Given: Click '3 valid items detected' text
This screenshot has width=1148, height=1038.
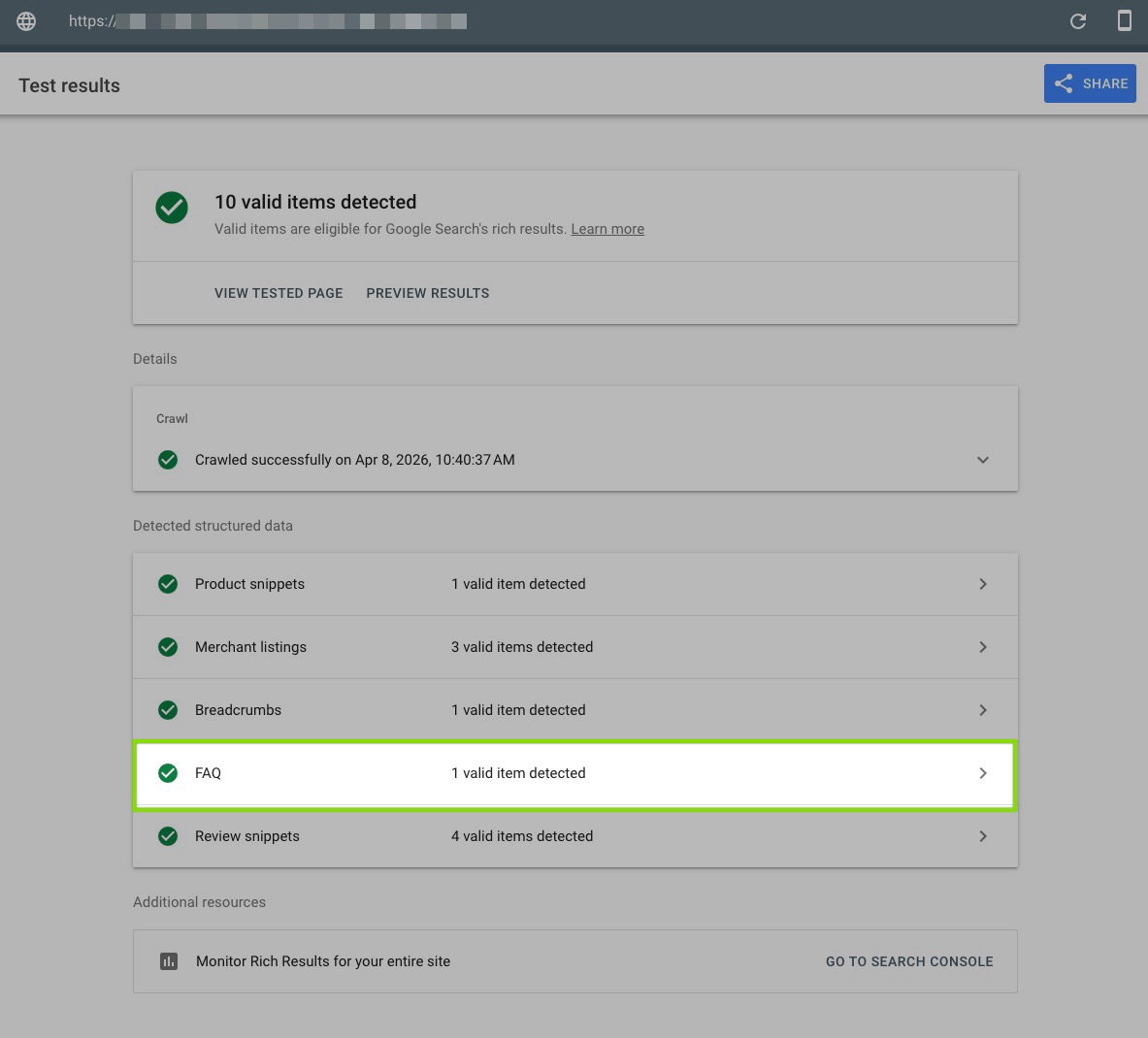Looking at the screenshot, I should click(x=522, y=647).
